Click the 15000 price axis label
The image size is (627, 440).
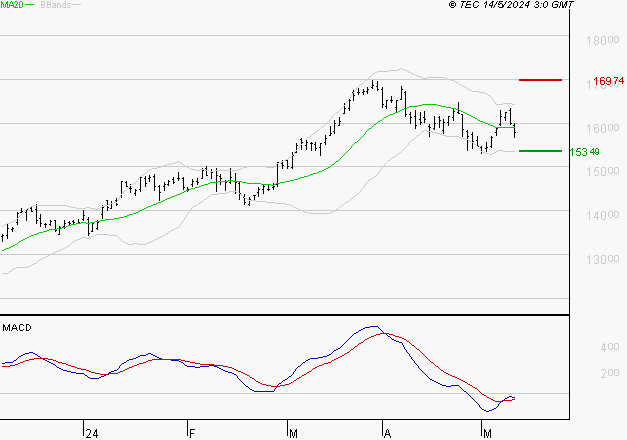pos(603,171)
